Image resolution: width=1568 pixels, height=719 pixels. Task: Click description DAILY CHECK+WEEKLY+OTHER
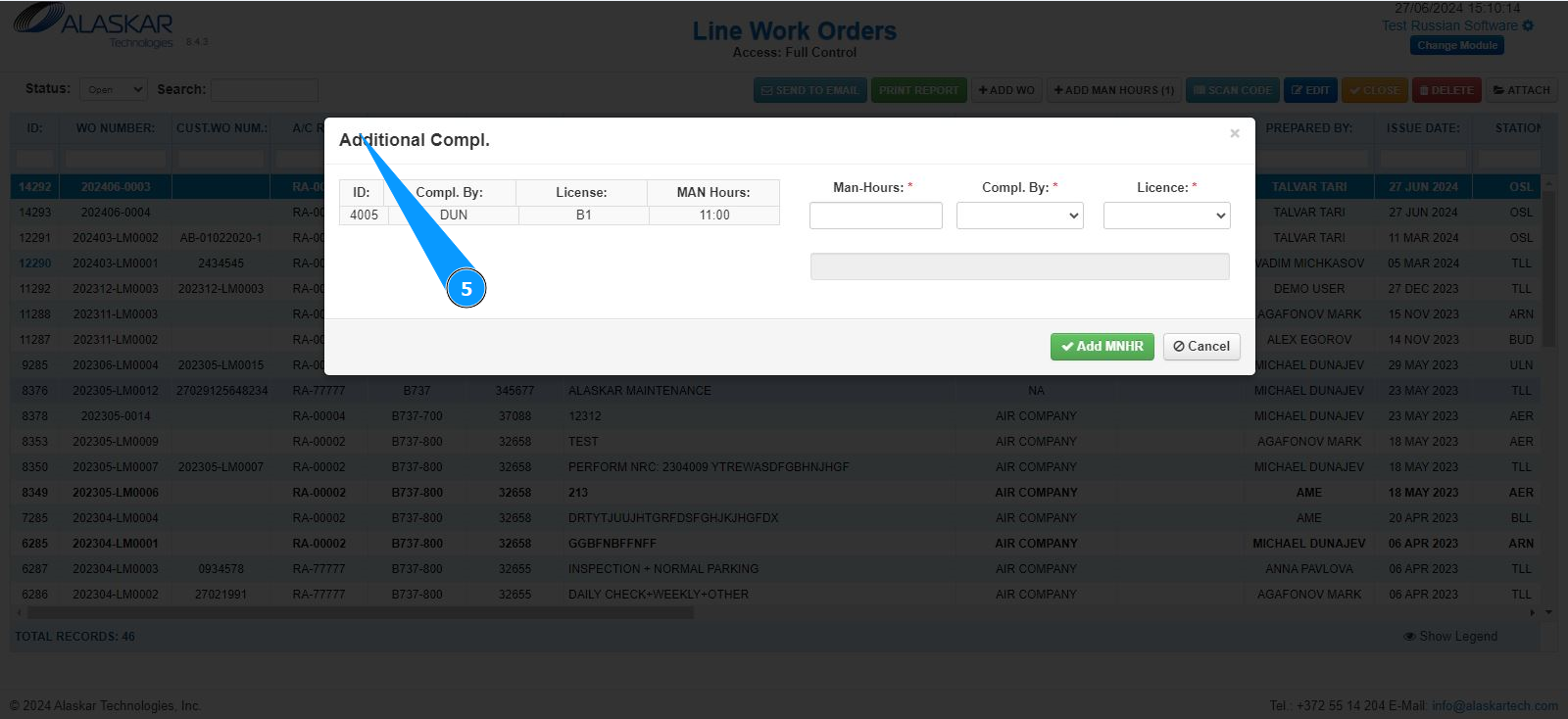pyautogui.click(x=659, y=595)
